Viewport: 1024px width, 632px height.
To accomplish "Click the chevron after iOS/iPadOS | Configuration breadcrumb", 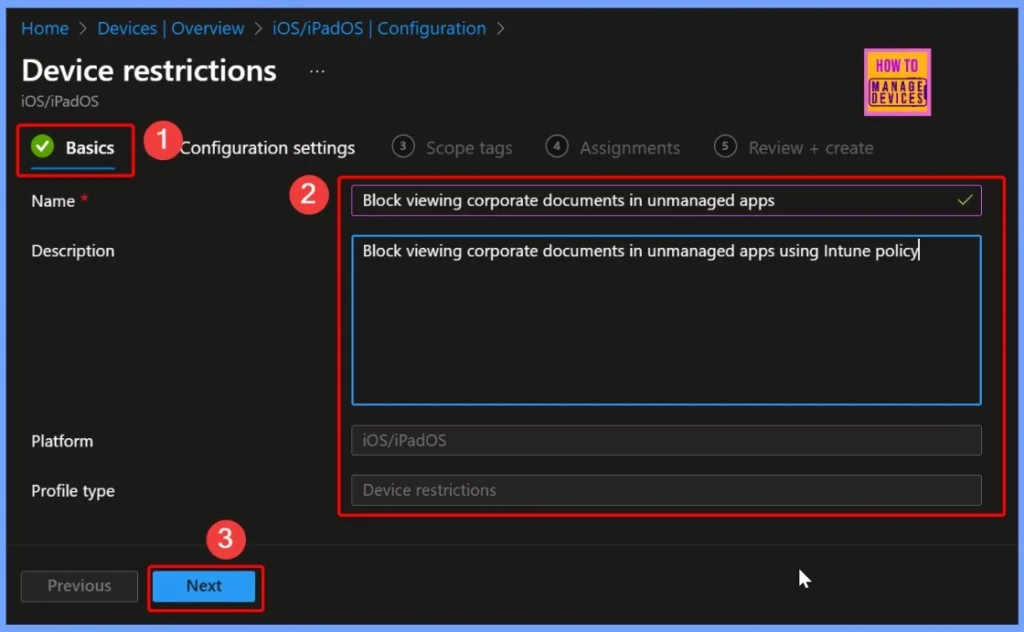I will click(501, 28).
